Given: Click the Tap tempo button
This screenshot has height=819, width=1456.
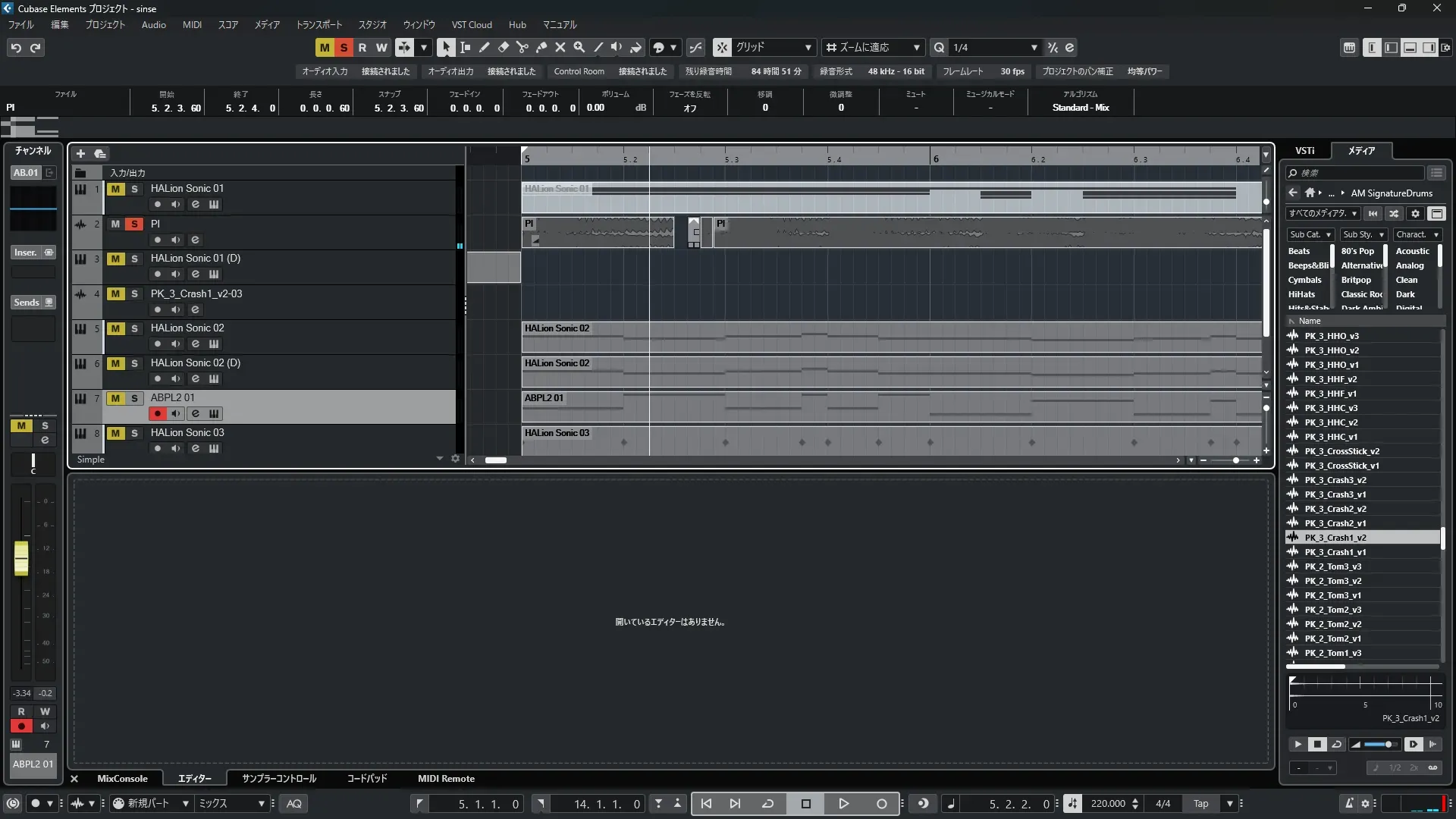Looking at the screenshot, I should point(1200,804).
